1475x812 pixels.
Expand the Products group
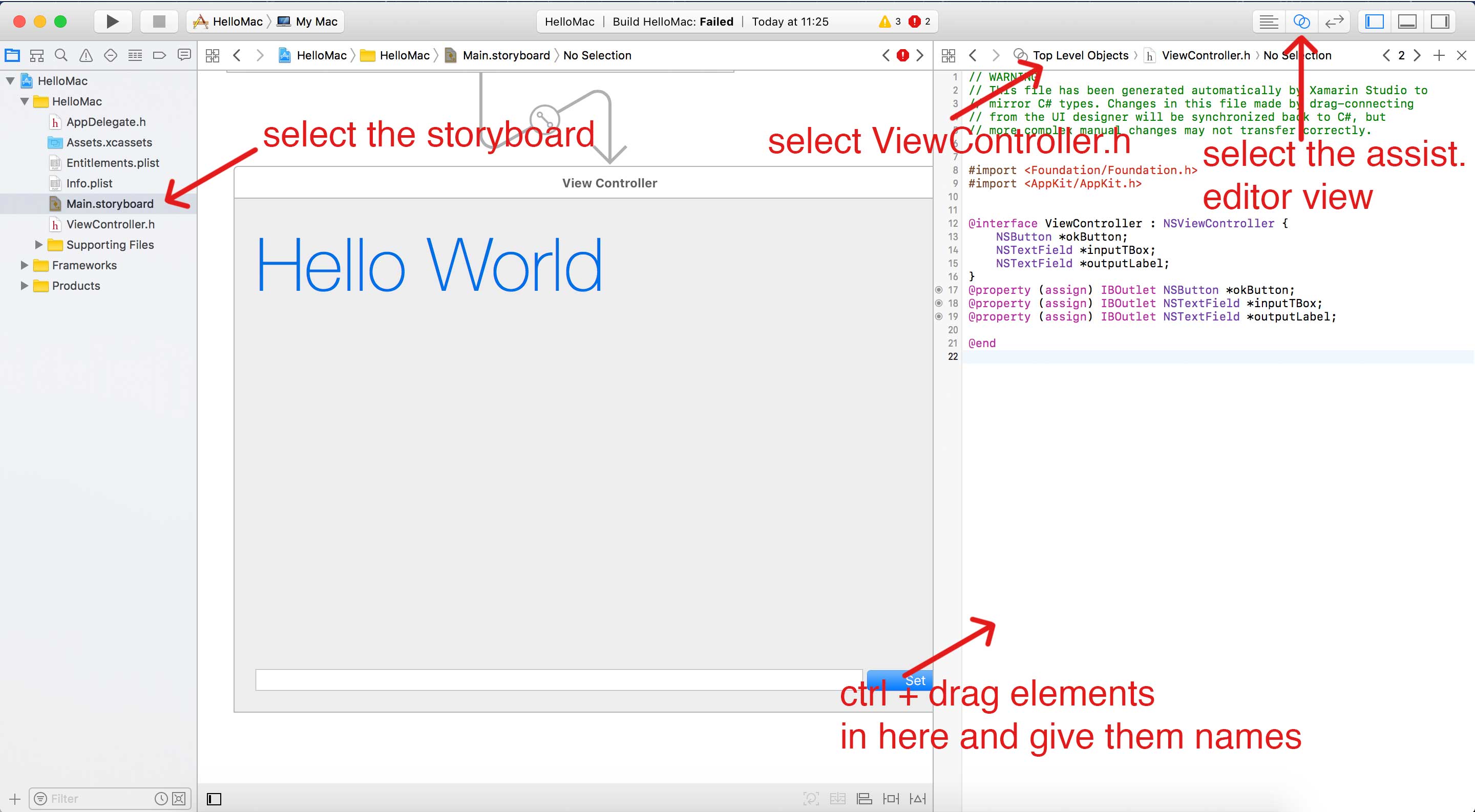[x=24, y=286]
